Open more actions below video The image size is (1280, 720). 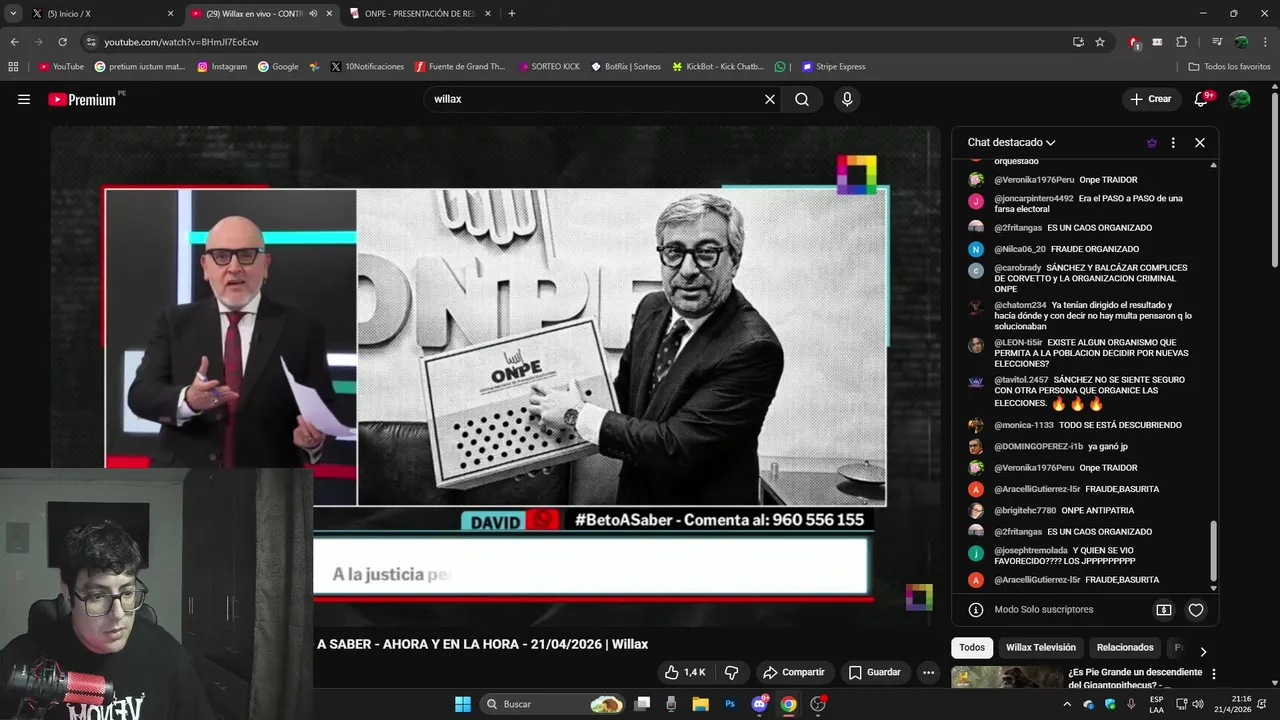coord(929,672)
